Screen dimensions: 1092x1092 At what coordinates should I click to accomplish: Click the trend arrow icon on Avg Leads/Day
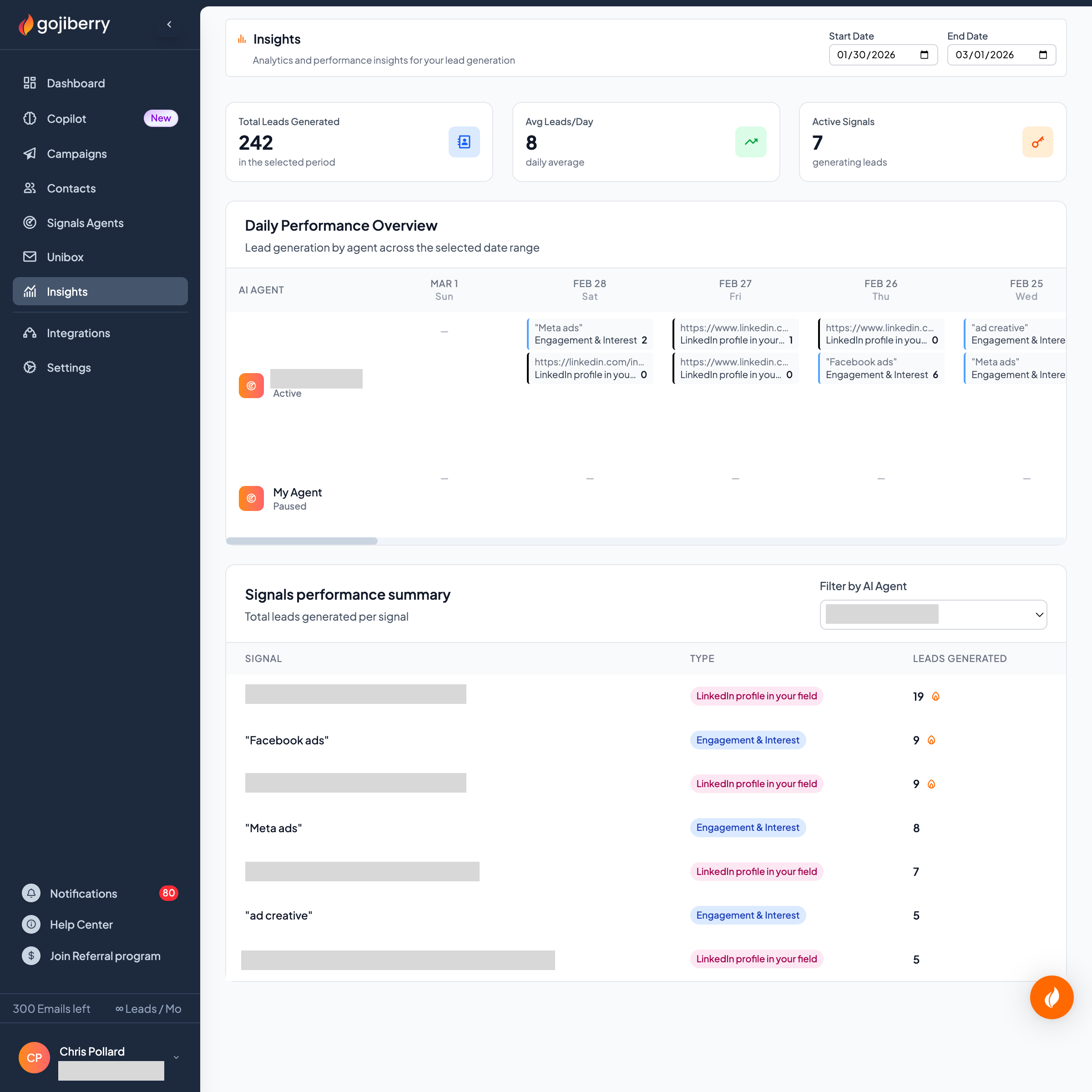click(x=751, y=142)
